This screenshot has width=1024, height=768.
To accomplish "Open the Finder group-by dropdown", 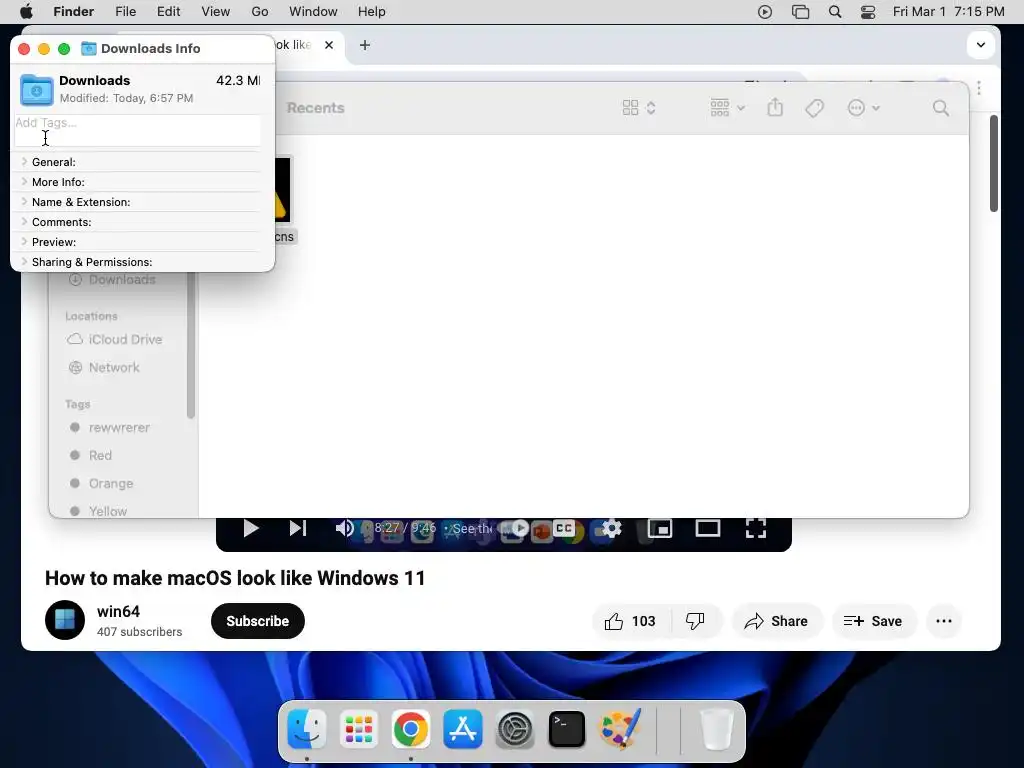I will click(x=727, y=108).
